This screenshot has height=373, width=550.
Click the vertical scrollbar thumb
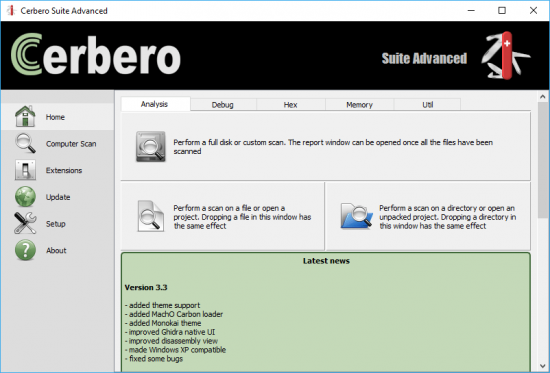543,160
